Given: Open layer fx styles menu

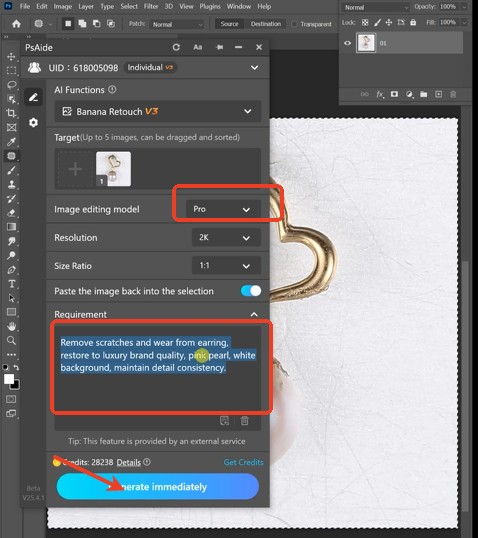Looking at the screenshot, I should [x=380, y=94].
